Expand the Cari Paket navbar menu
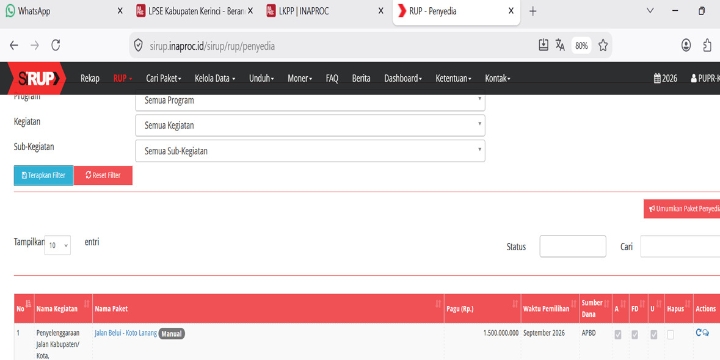Viewport: 720px width, 360px height. (x=163, y=79)
